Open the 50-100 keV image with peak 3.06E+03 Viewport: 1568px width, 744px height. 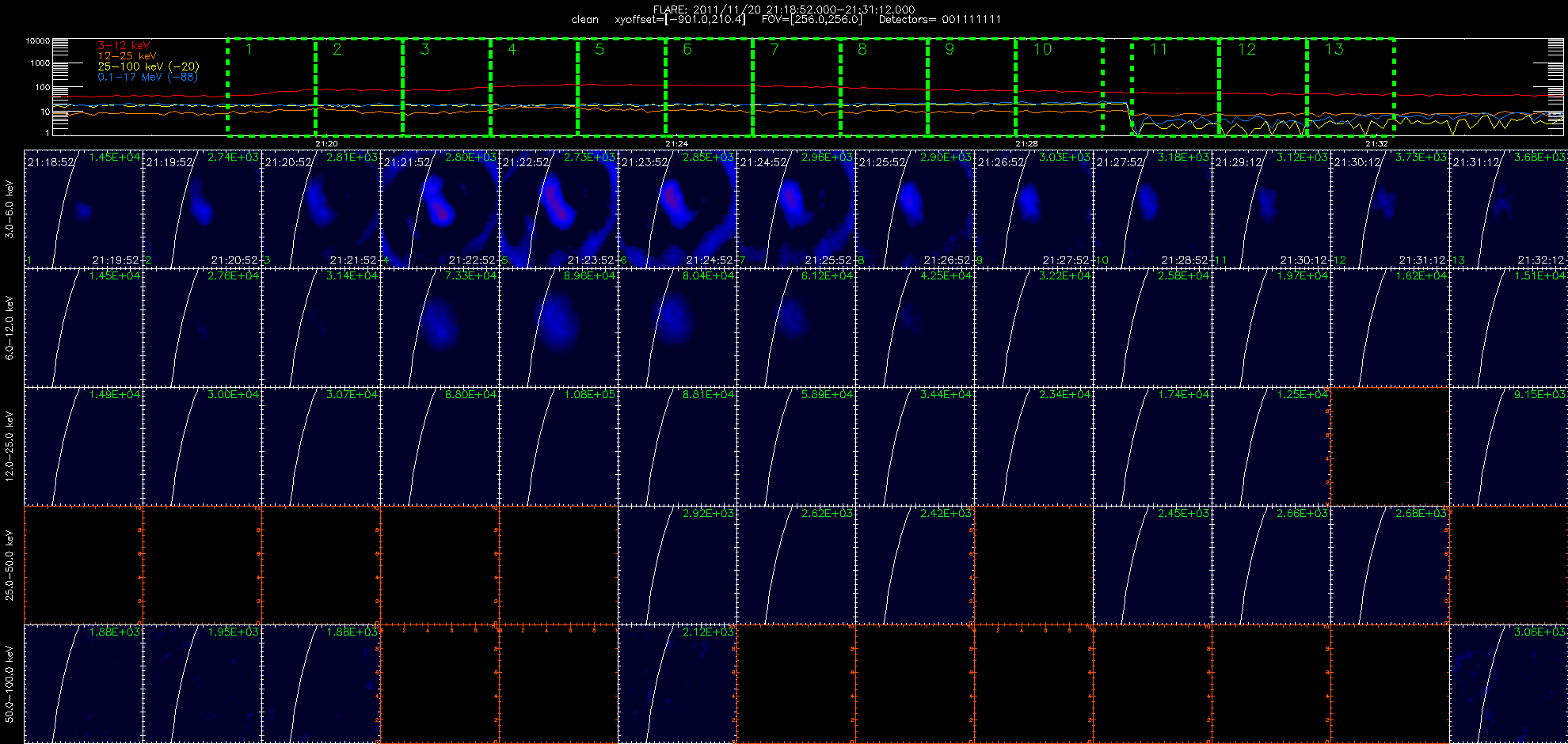coord(1509,684)
